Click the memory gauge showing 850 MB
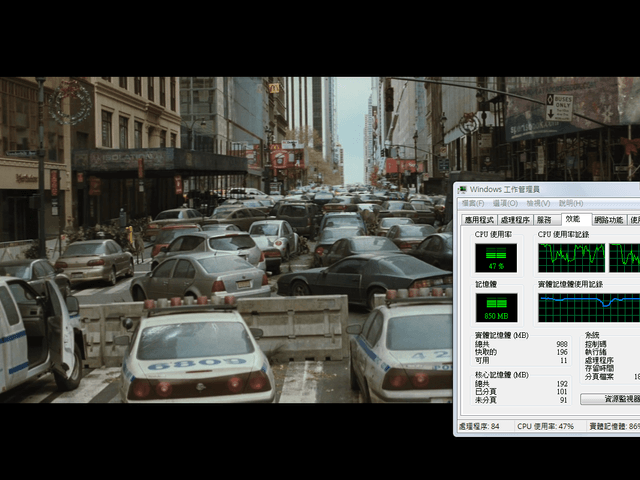Image resolution: width=640 pixels, height=480 pixels. (x=496, y=308)
